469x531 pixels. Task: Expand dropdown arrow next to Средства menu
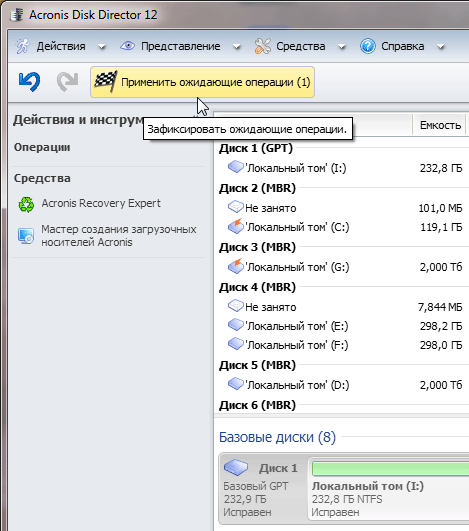pos(342,47)
